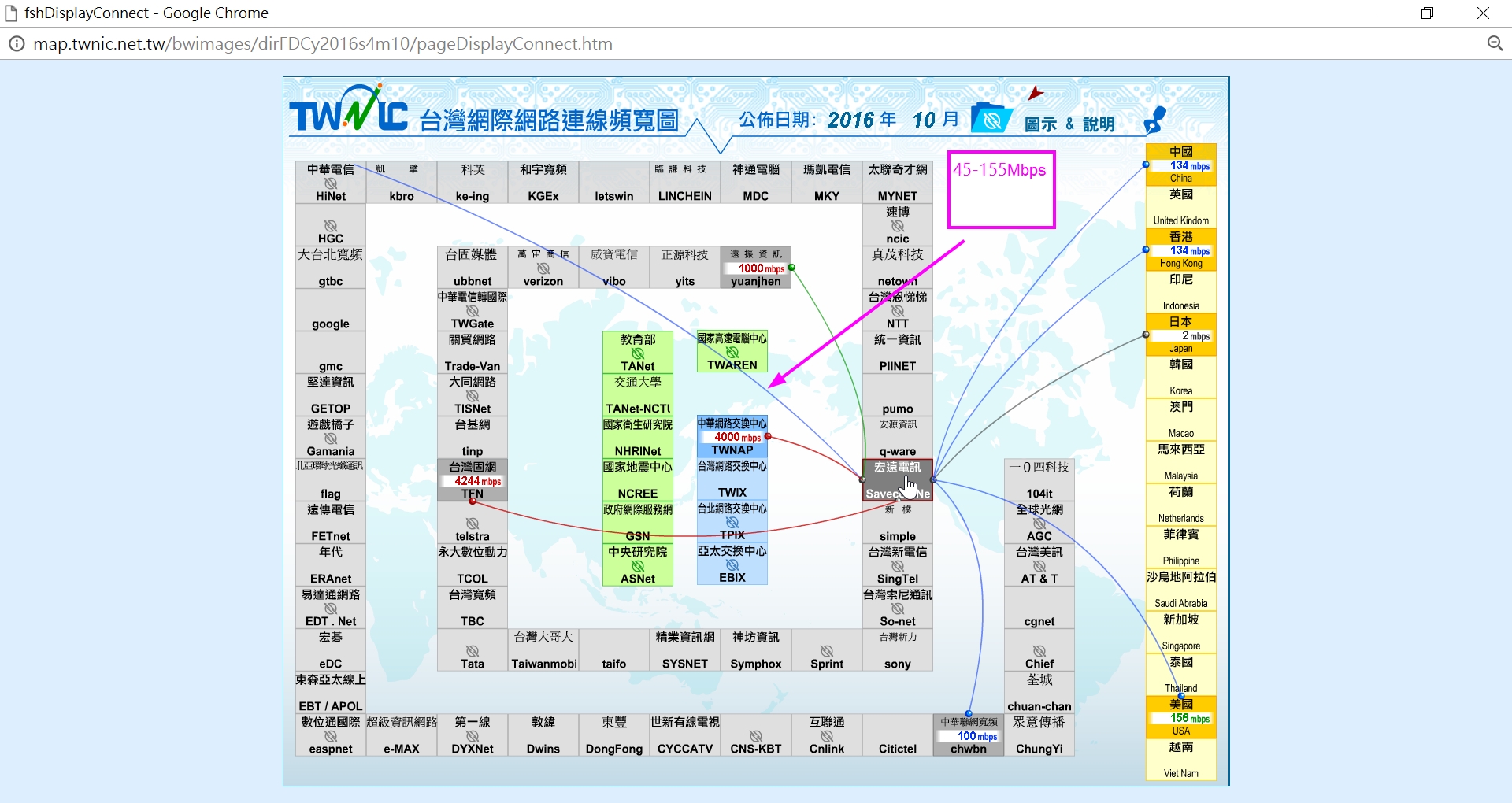Select the 104it node
1512x803 pixels.
coord(1039,480)
